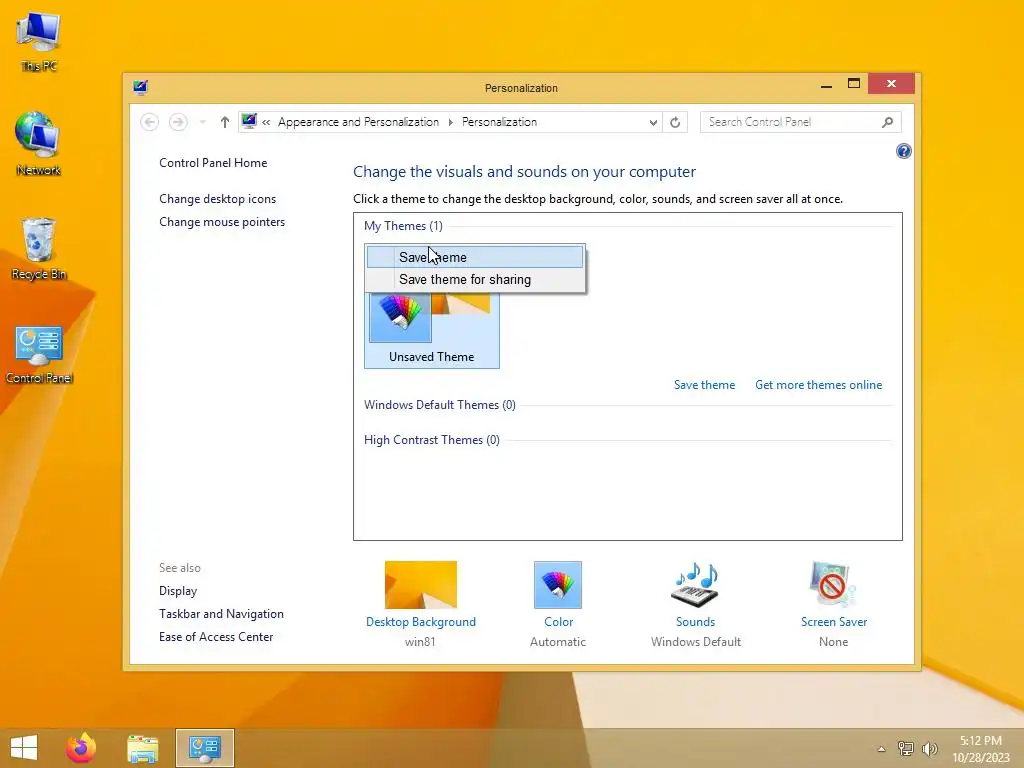1024x768 pixels.
Task: Minimize the Personalization window
Action: click(826, 84)
